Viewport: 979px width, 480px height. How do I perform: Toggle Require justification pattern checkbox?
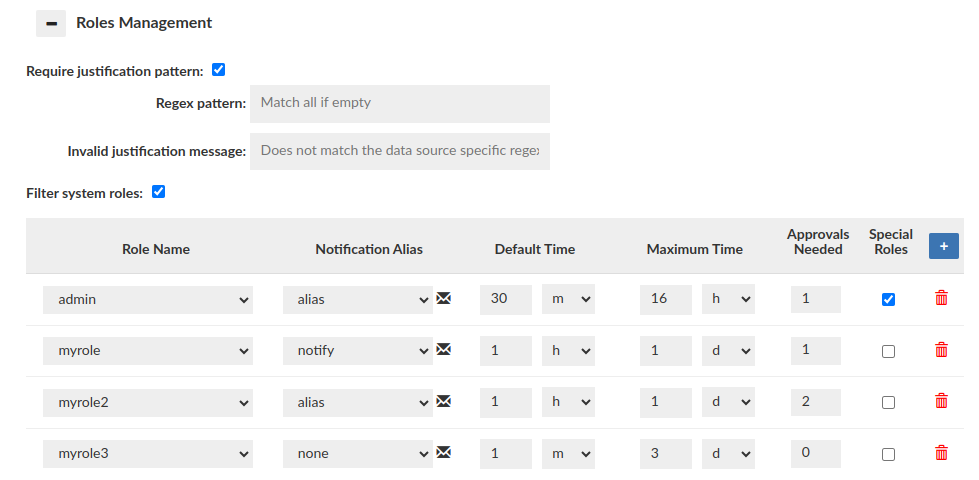pyautogui.click(x=219, y=70)
